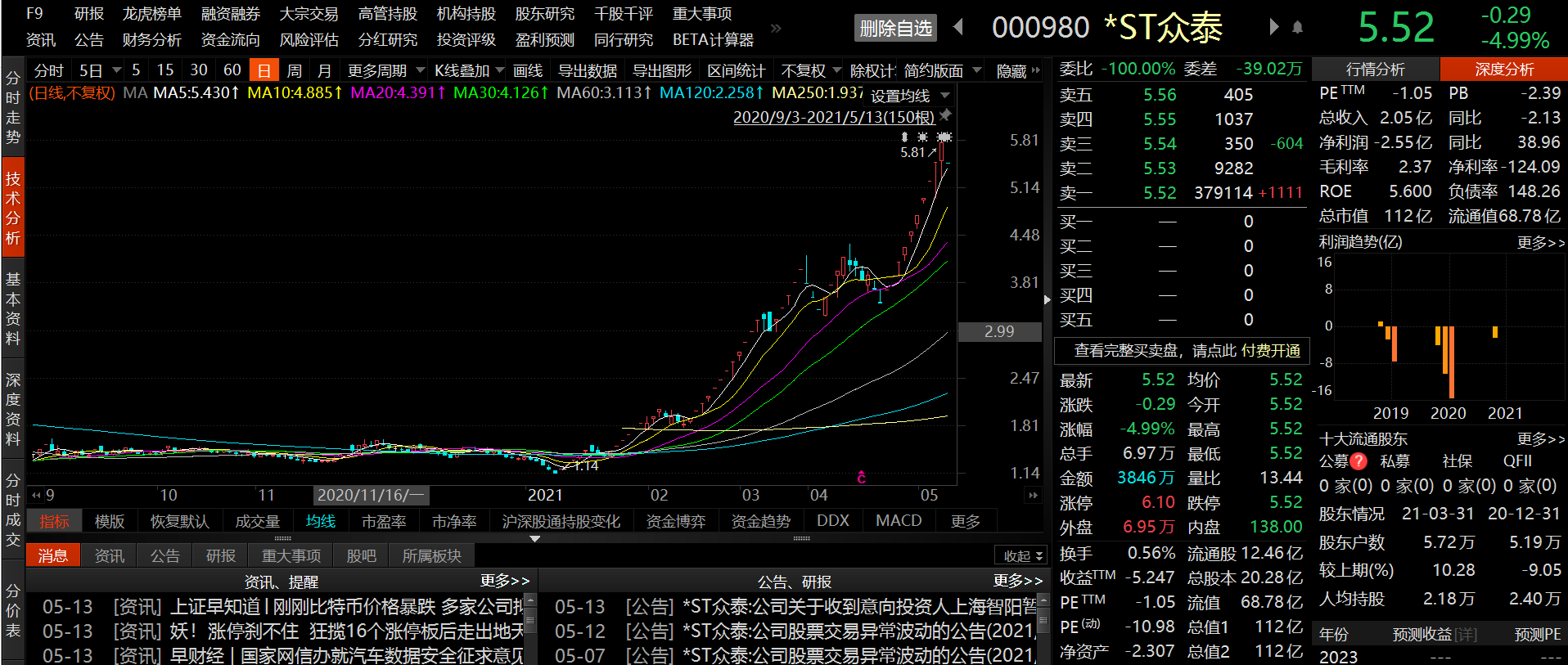
Task: Click the MA5 white moving average label
Action: (x=196, y=92)
